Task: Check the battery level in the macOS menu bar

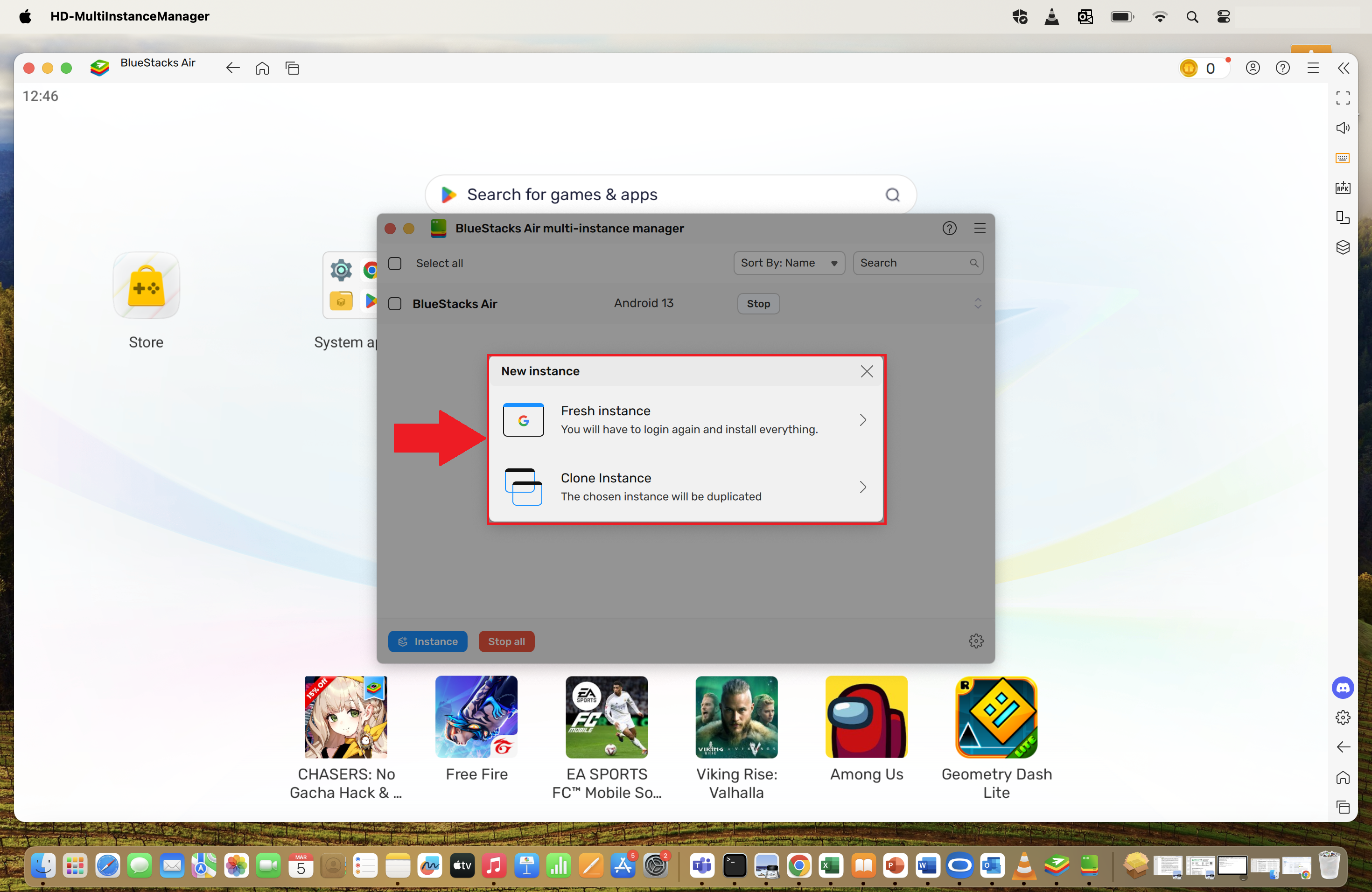Action: [x=1122, y=16]
